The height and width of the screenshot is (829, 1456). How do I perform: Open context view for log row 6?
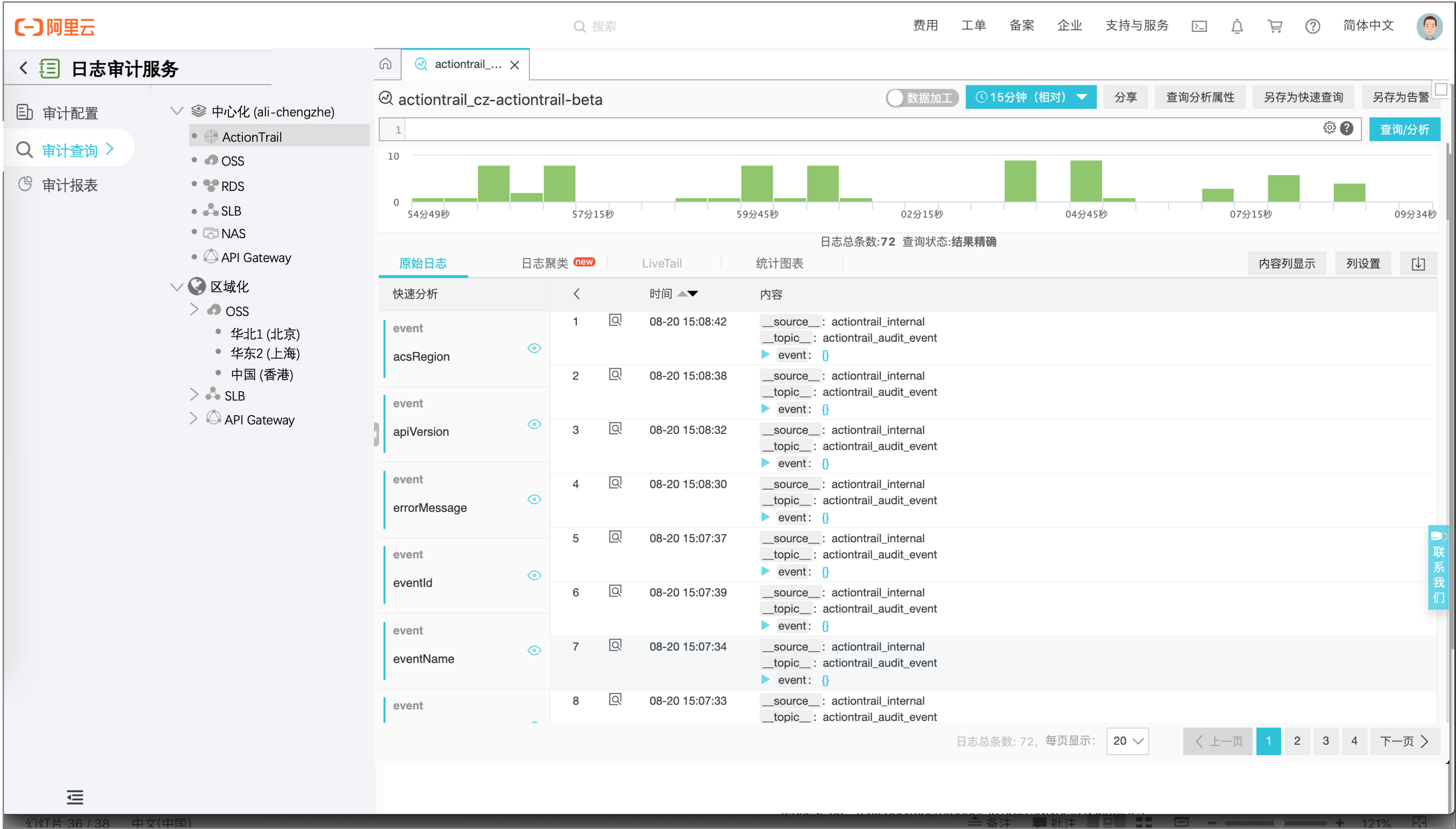click(616, 591)
